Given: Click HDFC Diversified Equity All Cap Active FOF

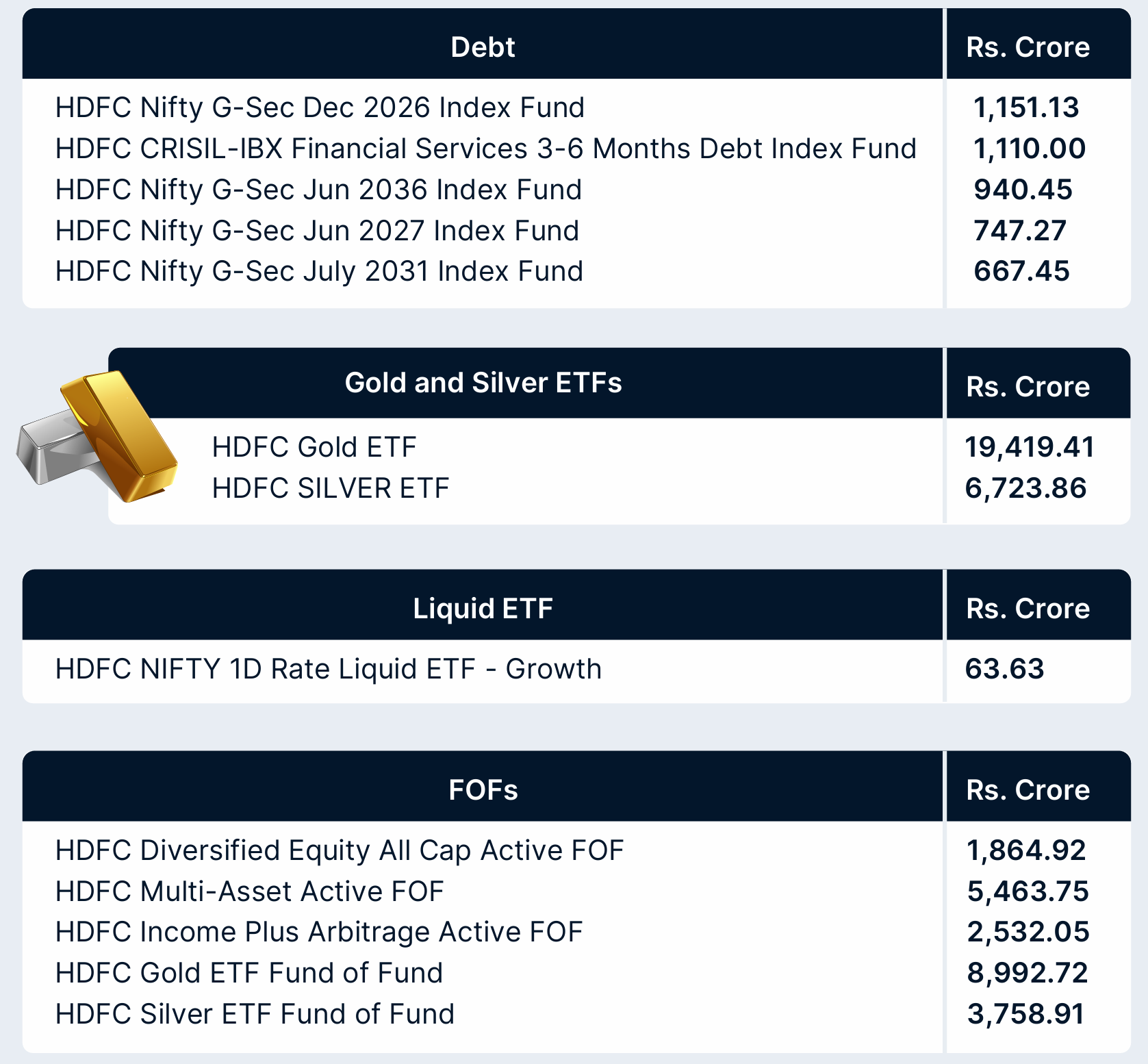Looking at the screenshot, I should tap(340, 850).
